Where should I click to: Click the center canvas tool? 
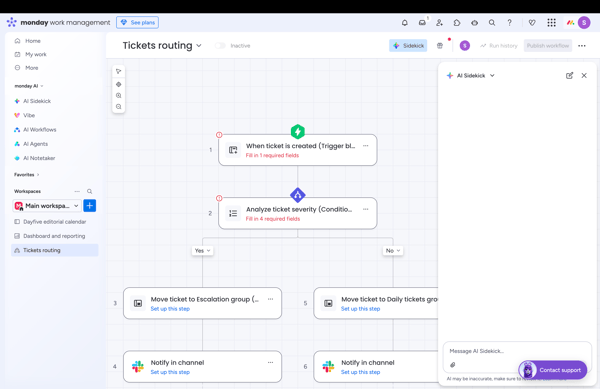click(x=119, y=85)
